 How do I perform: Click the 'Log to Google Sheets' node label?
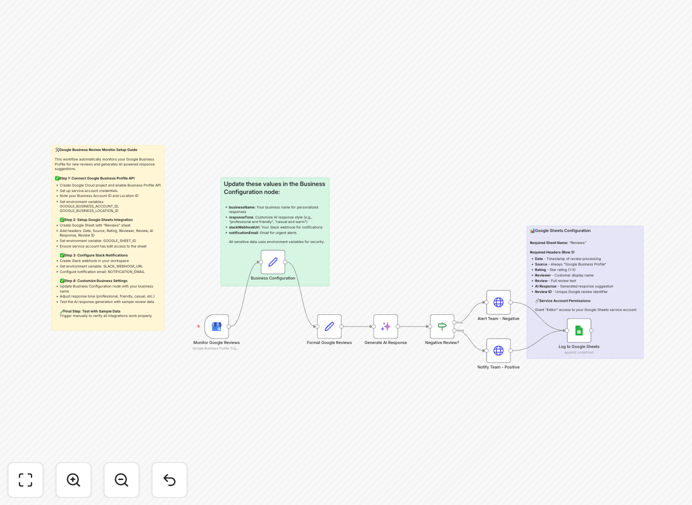click(x=579, y=347)
